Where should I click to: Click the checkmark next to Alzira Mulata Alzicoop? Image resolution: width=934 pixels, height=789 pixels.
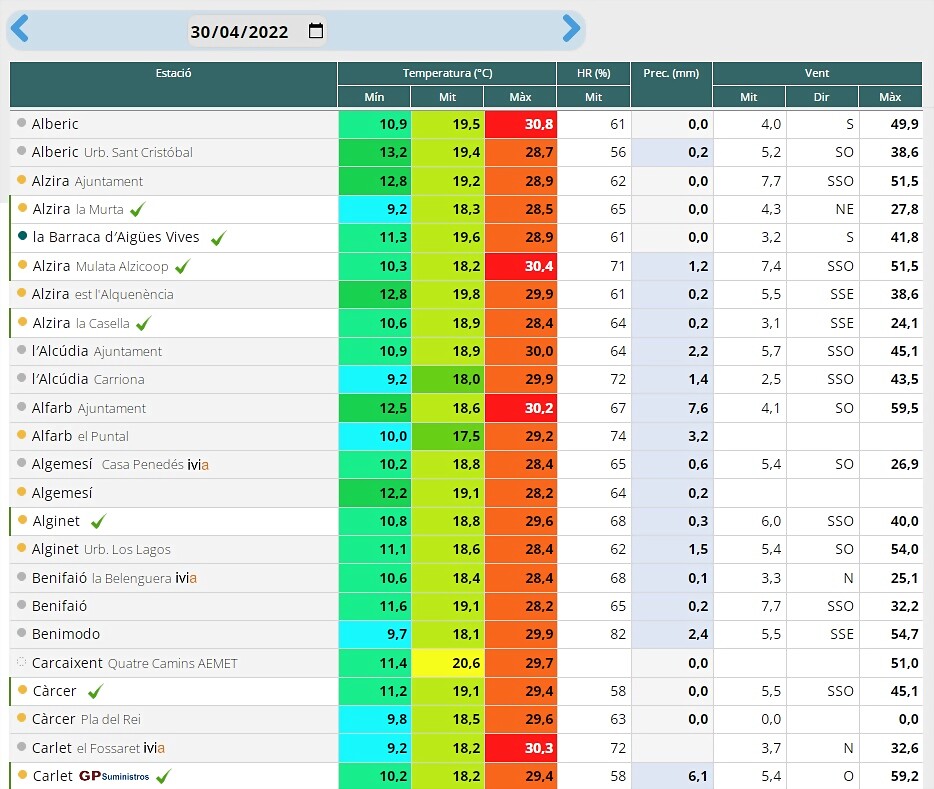coord(183,266)
